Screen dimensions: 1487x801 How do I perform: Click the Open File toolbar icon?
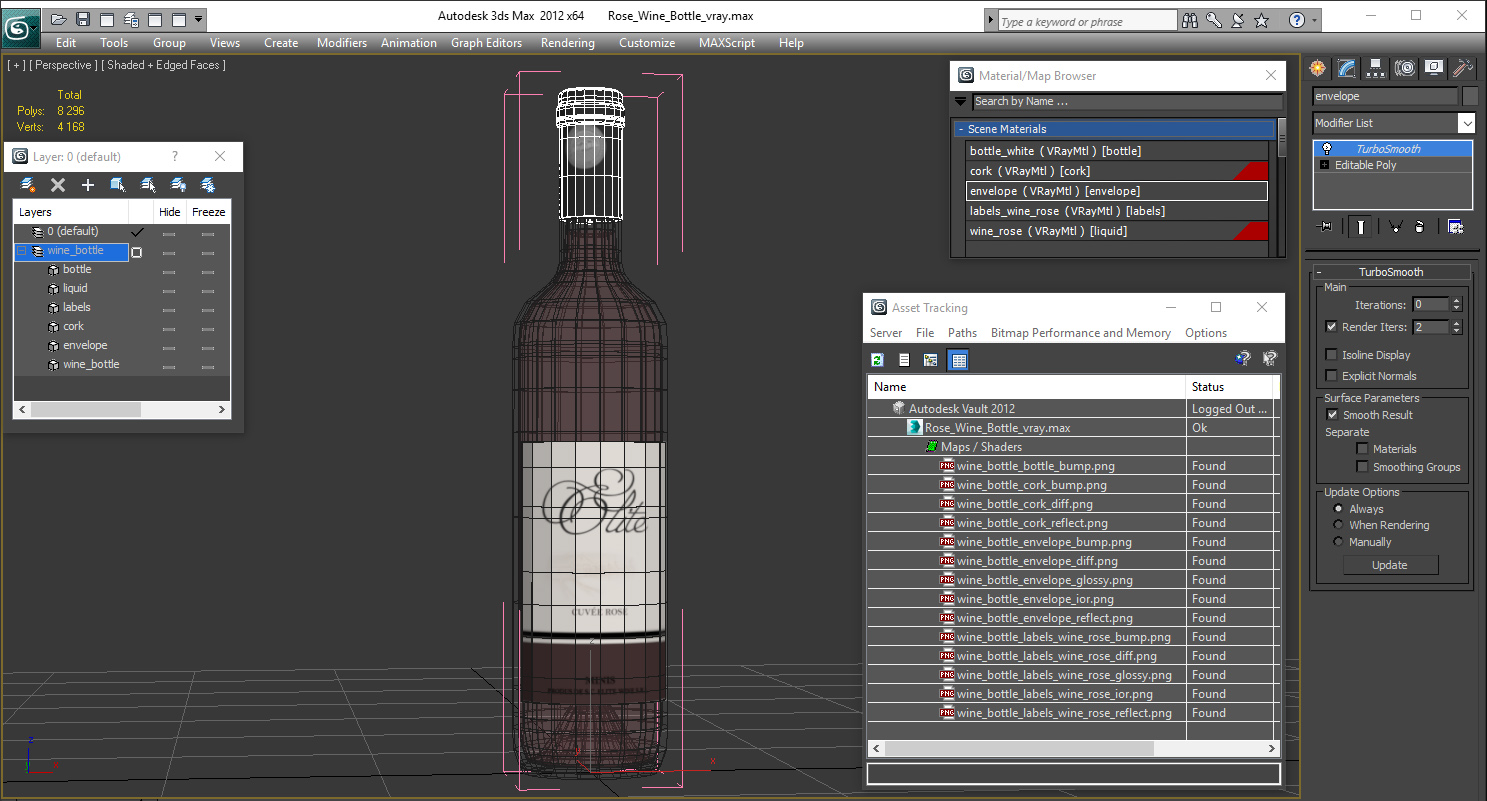[x=59, y=19]
